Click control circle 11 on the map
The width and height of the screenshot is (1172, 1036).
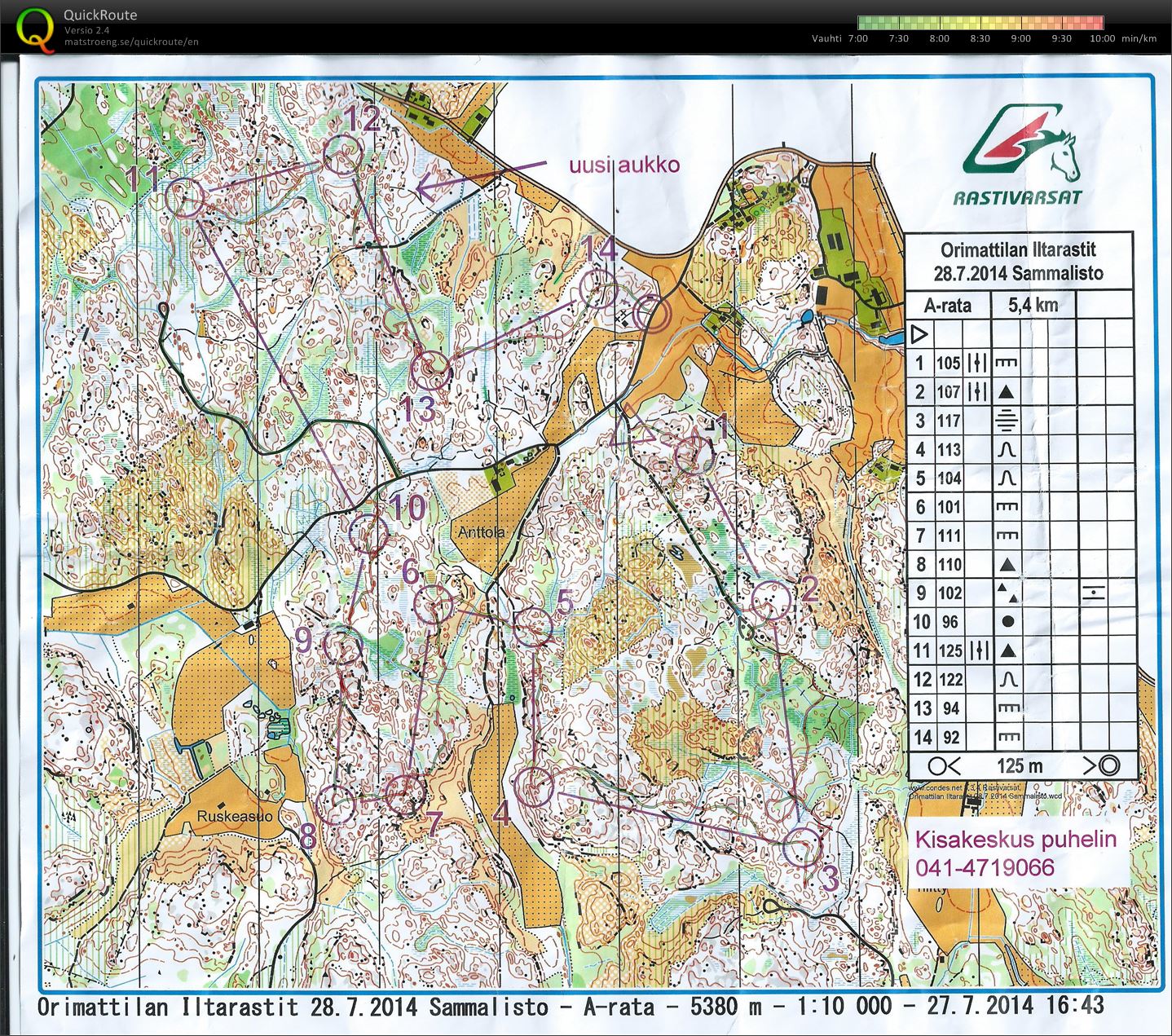click(x=185, y=197)
